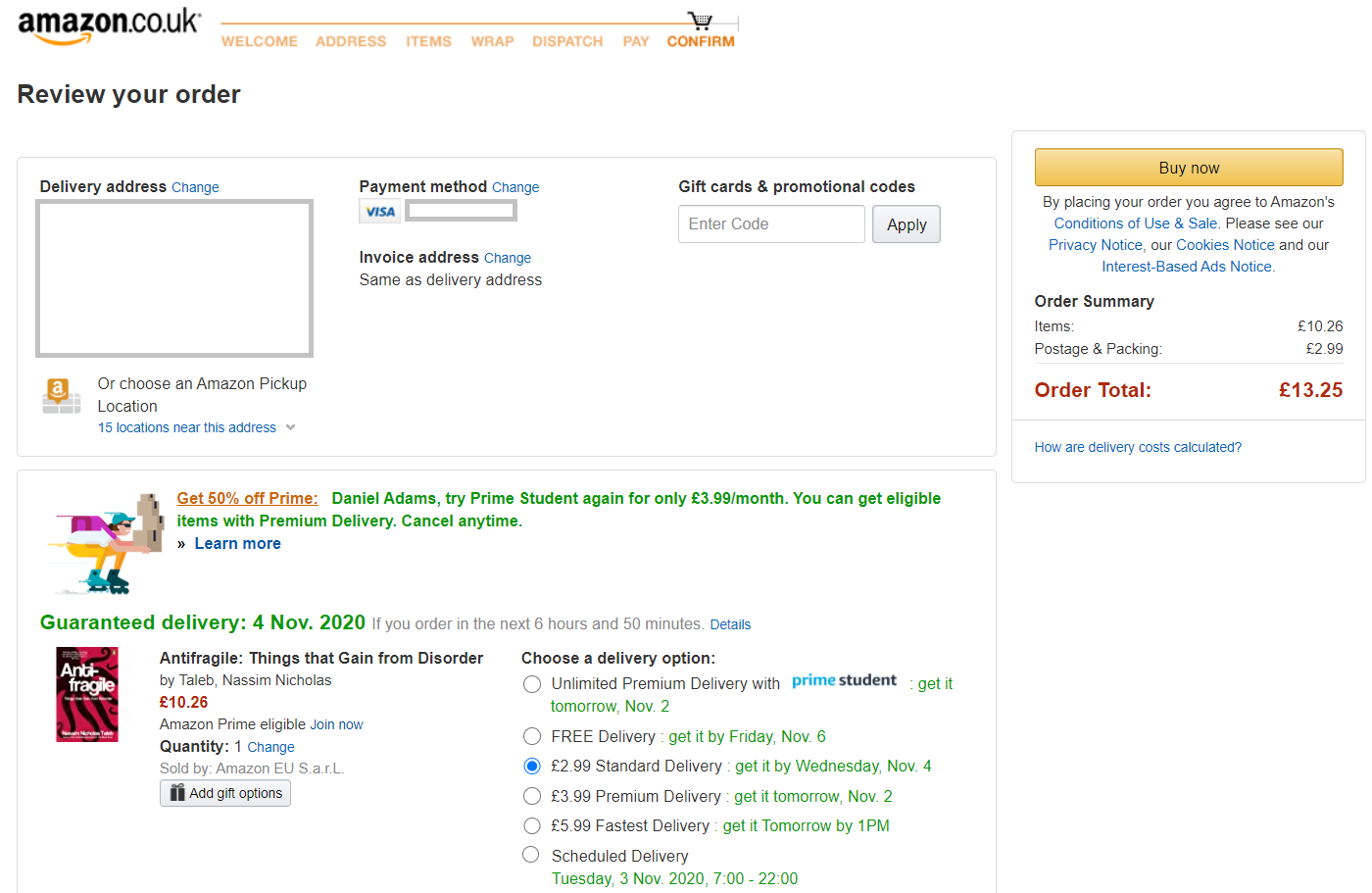Viewport: 1372px width, 893px height.
Task: Select the FREE Delivery radio option
Action: 532,736
